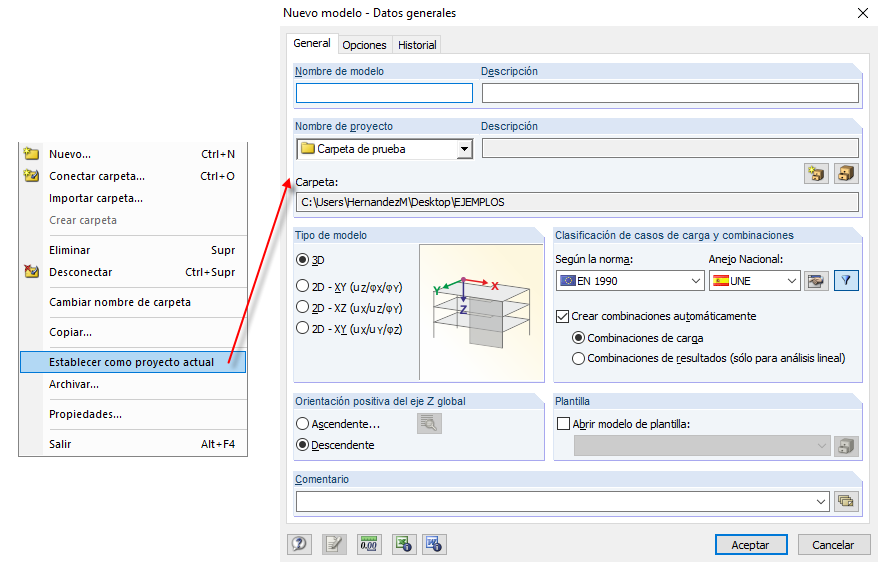Click the comment library icon
The width and height of the screenshot is (879, 563).
tap(846, 501)
